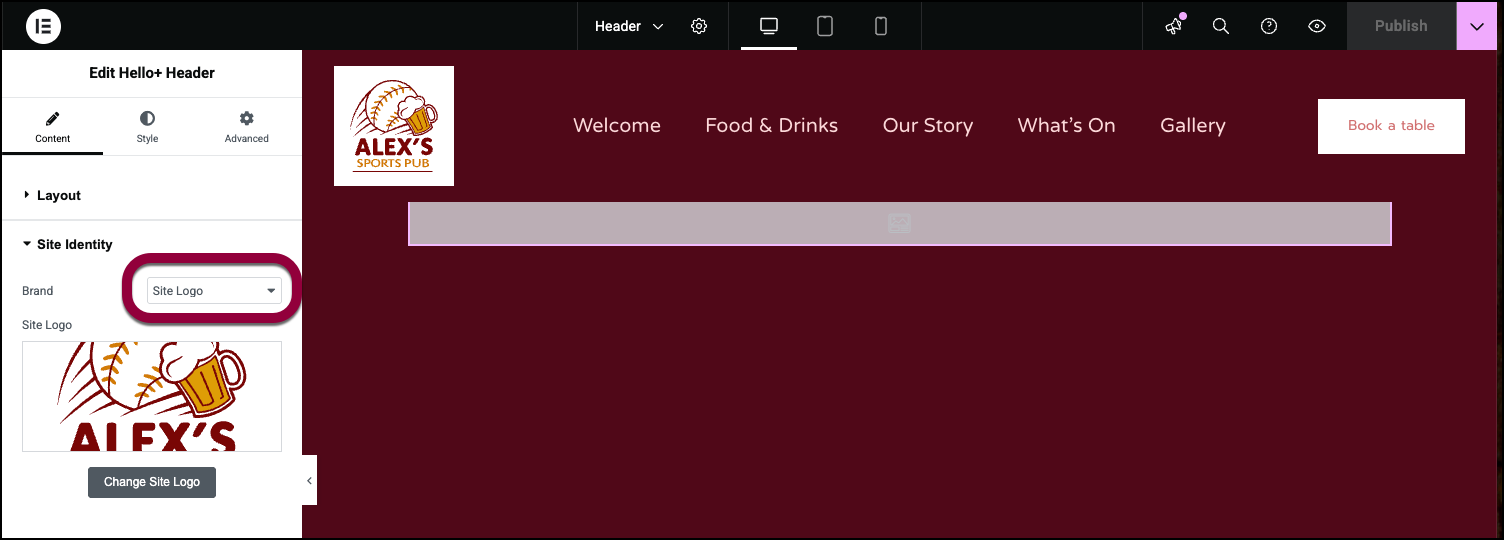Switch to the Style tab
The width and height of the screenshot is (1504, 540).
(147, 127)
